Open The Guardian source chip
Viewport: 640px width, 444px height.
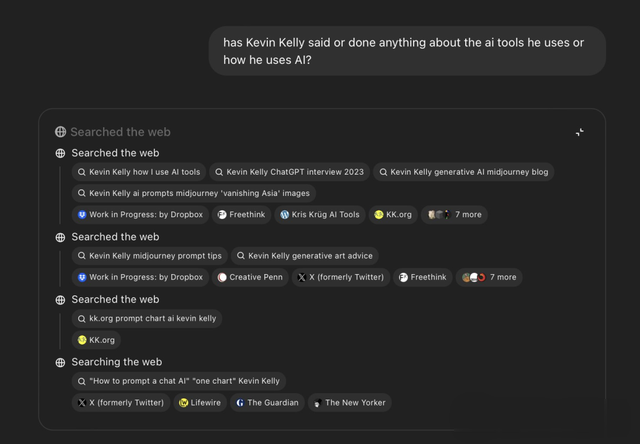tap(267, 403)
